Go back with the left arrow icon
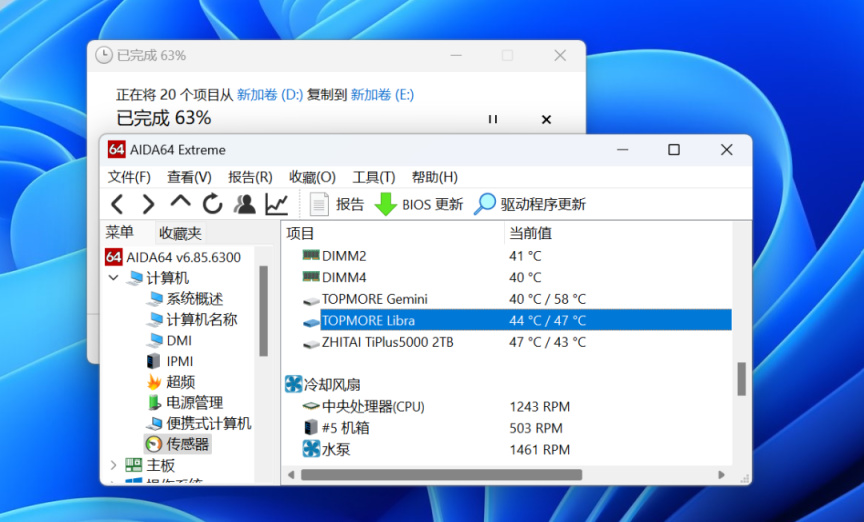 [x=116, y=205]
